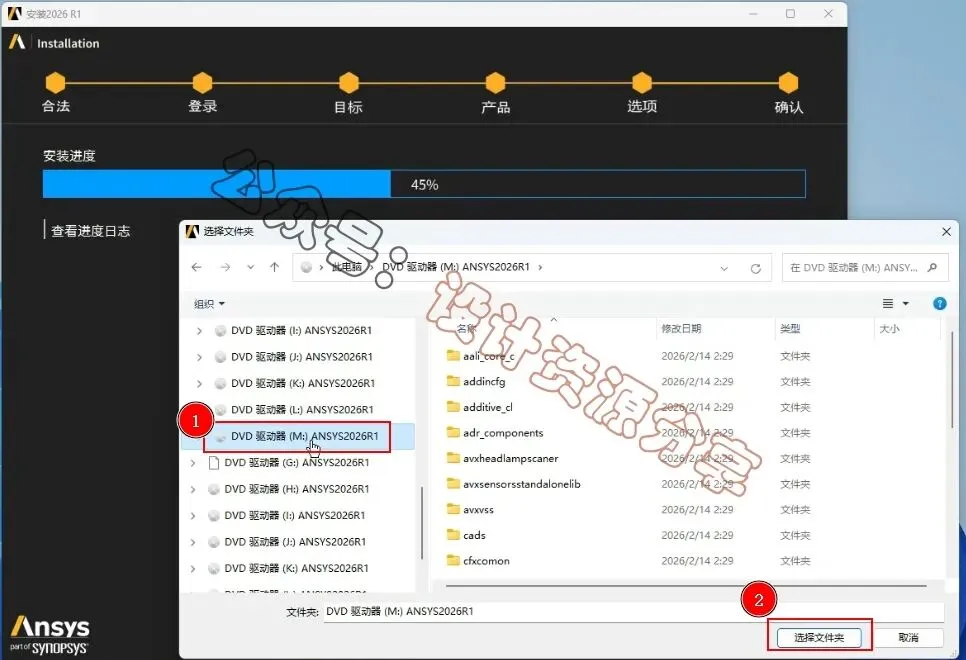This screenshot has height=660, width=966.
Task: Click the cfxcomon folder icon
Action: tap(453, 560)
